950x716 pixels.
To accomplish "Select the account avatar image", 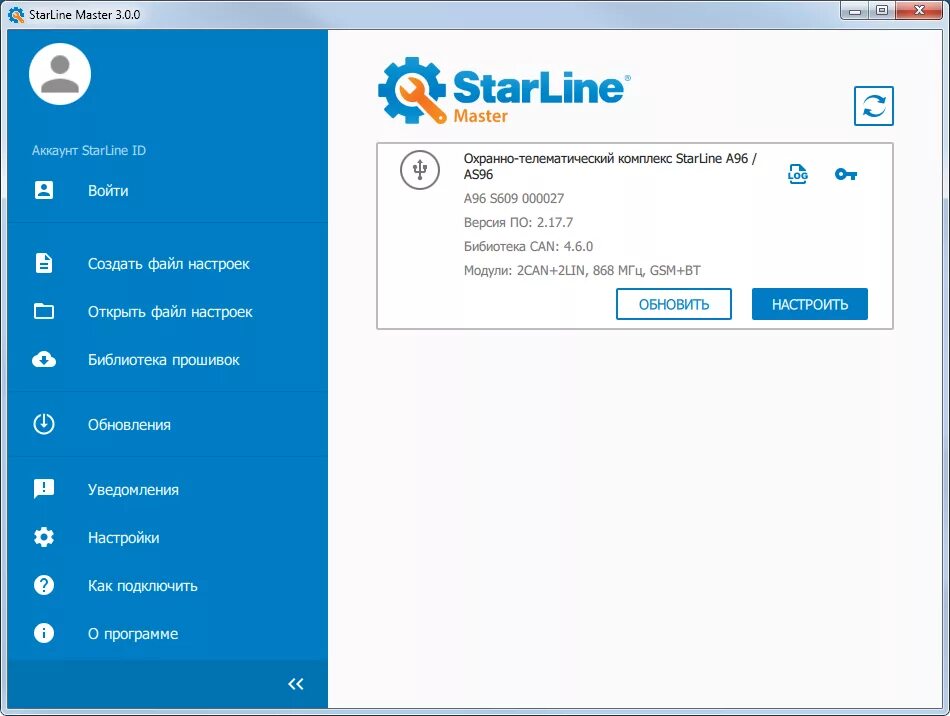I will tap(59, 73).
